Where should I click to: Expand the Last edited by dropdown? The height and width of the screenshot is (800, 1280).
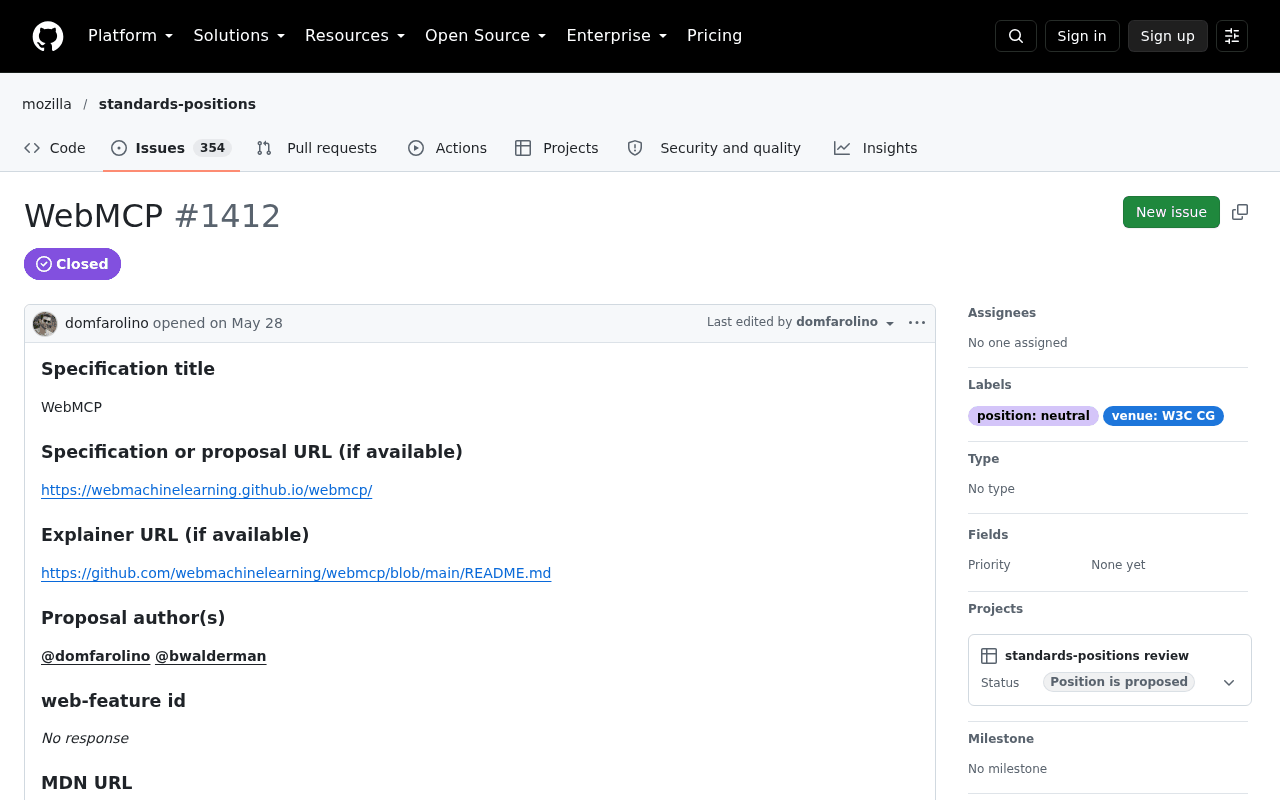801,322
